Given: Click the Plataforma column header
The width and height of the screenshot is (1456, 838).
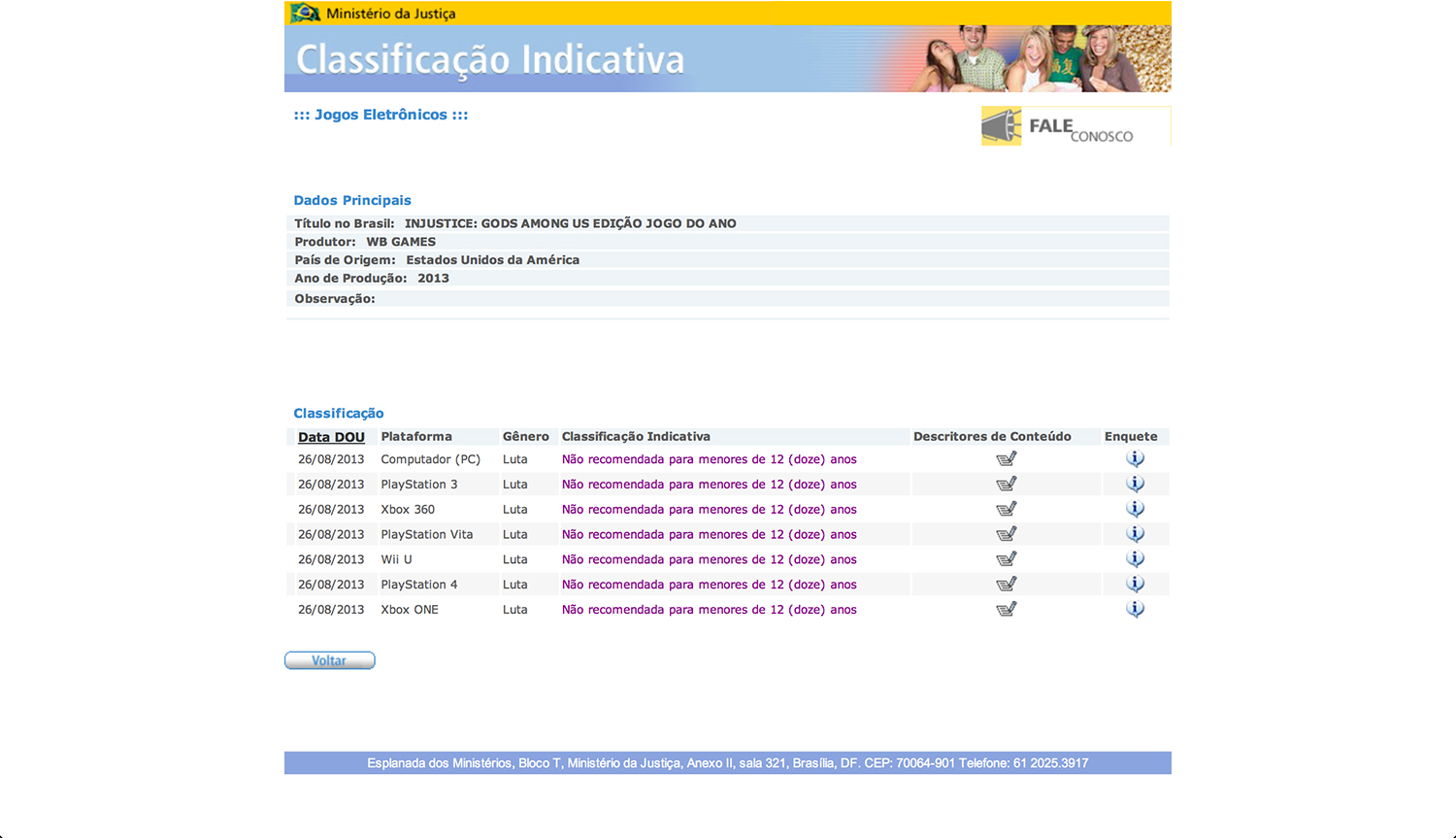Looking at the screenshot, I should [x=416, y=437].
